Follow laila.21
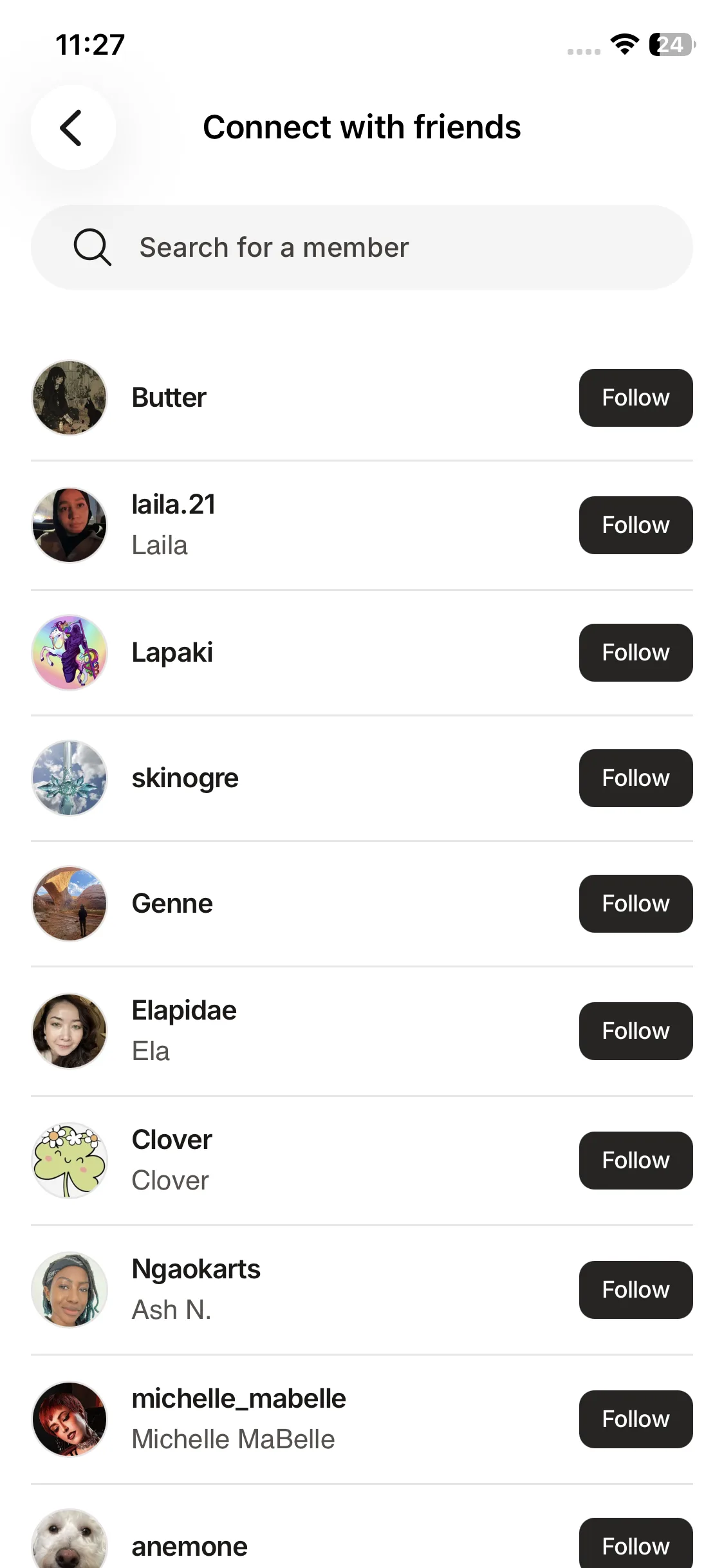The image size is (724, 1568). (x=635, y=525)
